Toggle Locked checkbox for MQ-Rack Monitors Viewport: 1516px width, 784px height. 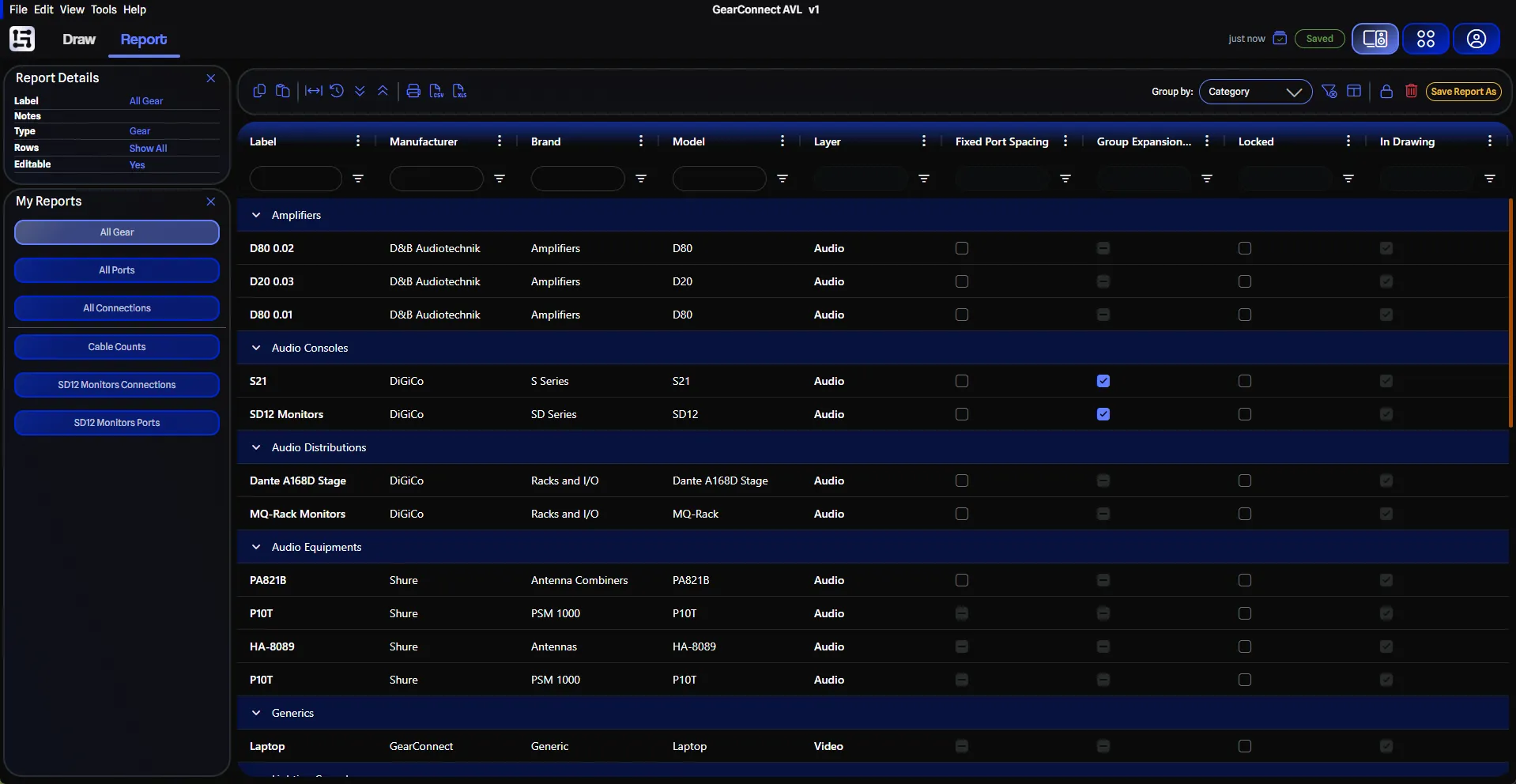[1245, 514]
